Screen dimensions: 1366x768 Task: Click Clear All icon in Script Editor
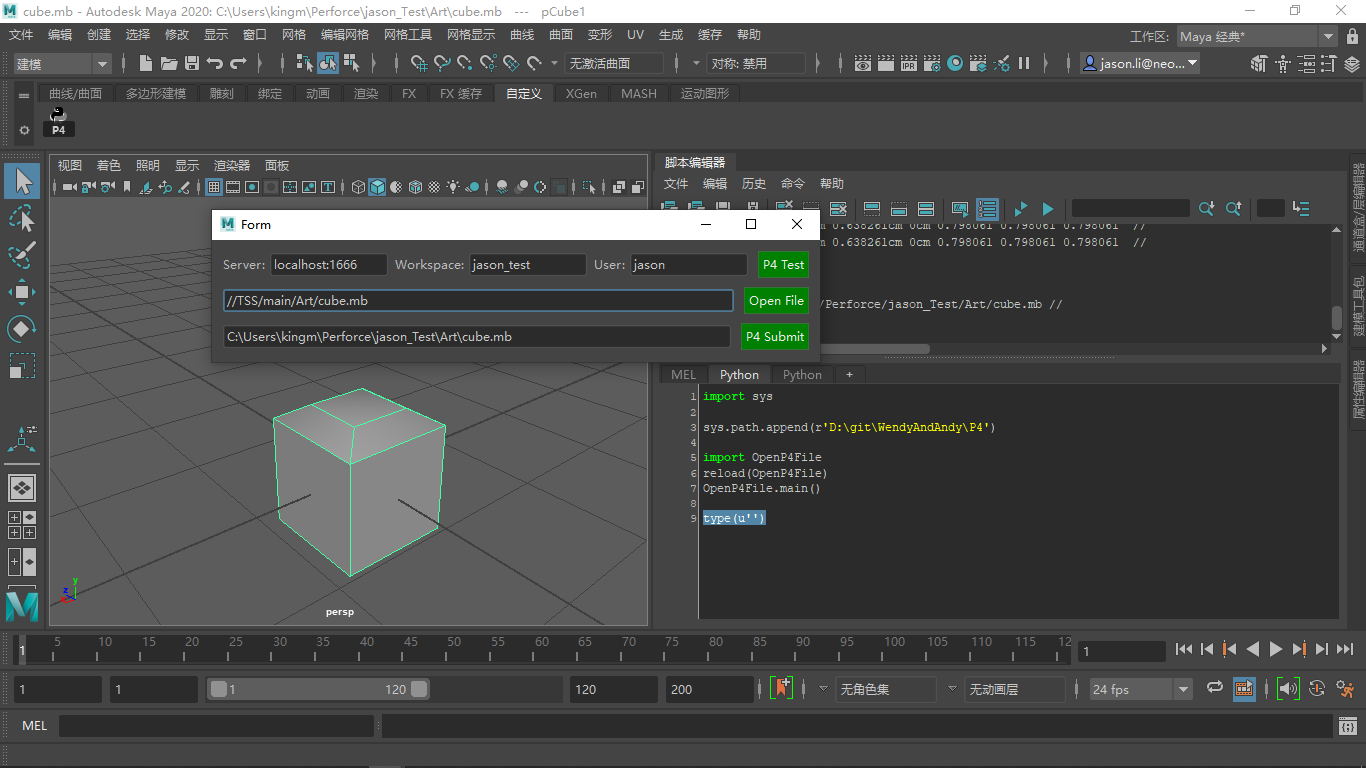(838, 208)
